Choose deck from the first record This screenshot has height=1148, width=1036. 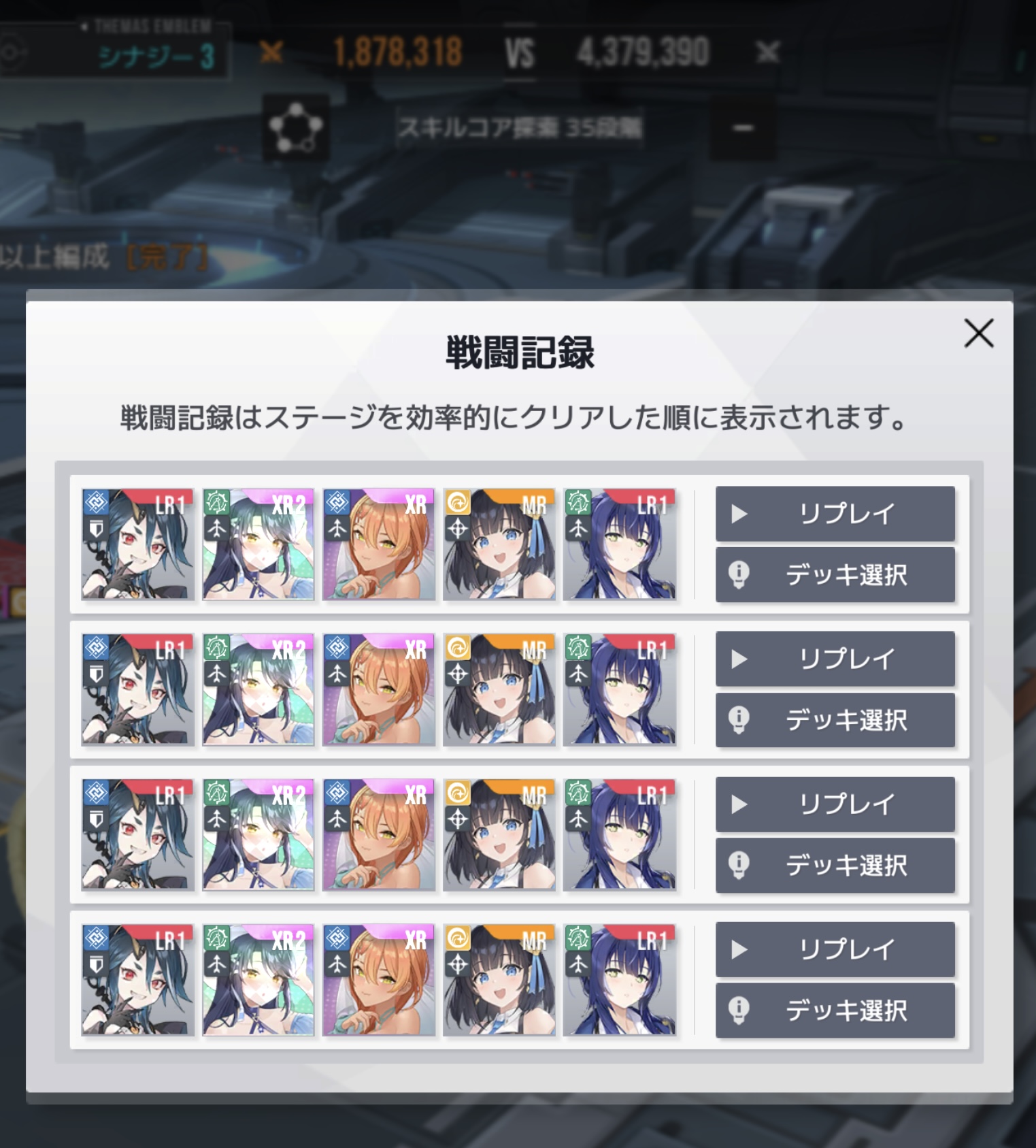coord(835,575)
